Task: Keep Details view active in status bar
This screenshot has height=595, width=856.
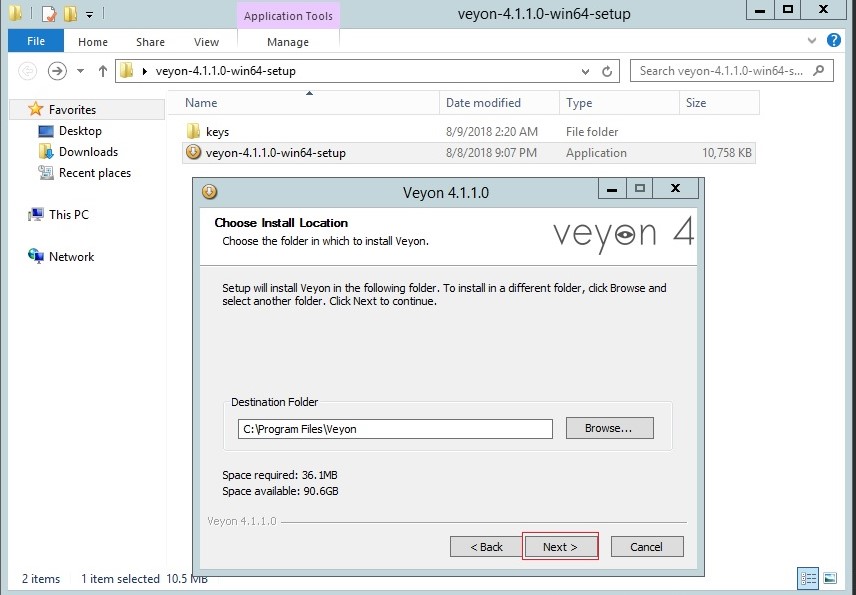Action: pyautogui.click(x=808, y=578)
